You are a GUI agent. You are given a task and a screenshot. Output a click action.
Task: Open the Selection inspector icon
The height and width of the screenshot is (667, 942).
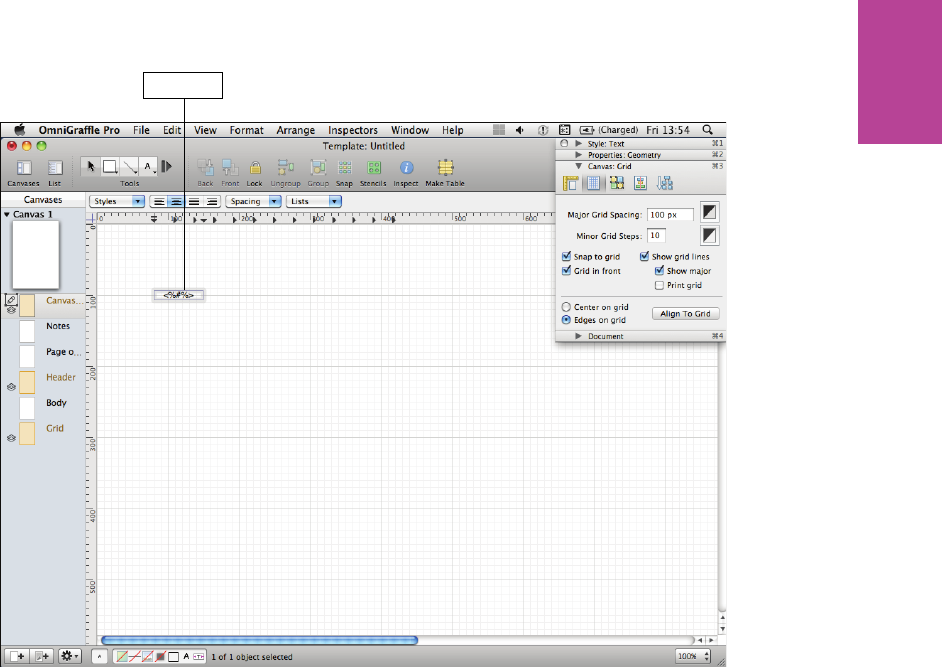pos(617,183)
